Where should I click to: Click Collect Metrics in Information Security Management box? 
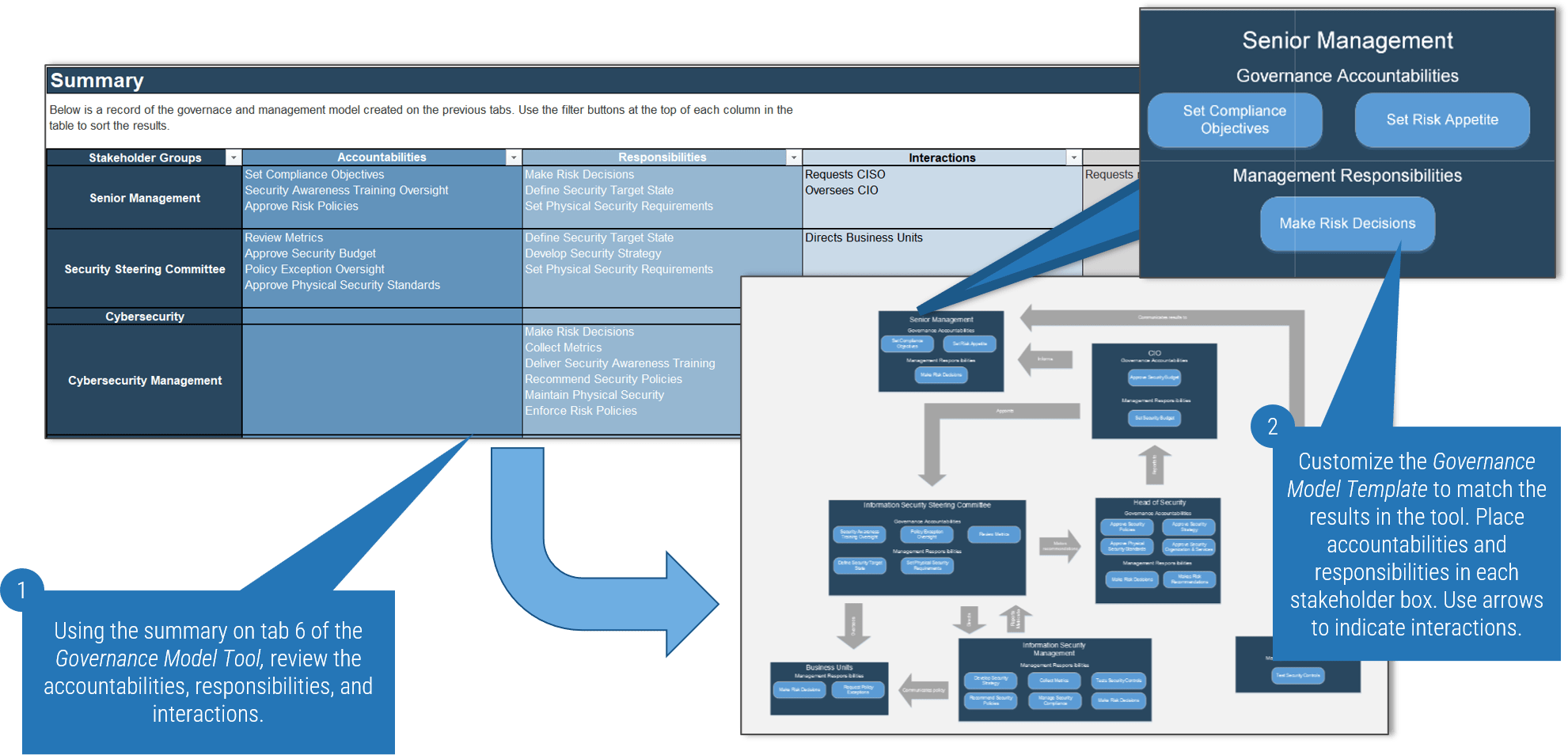coord(1054,680)
